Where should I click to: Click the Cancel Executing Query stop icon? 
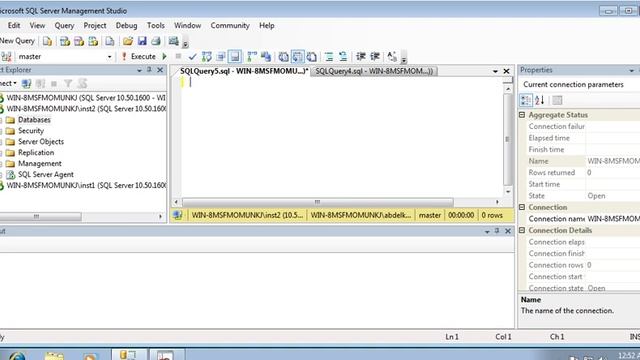pyautogui.click(x=178, y=56)
